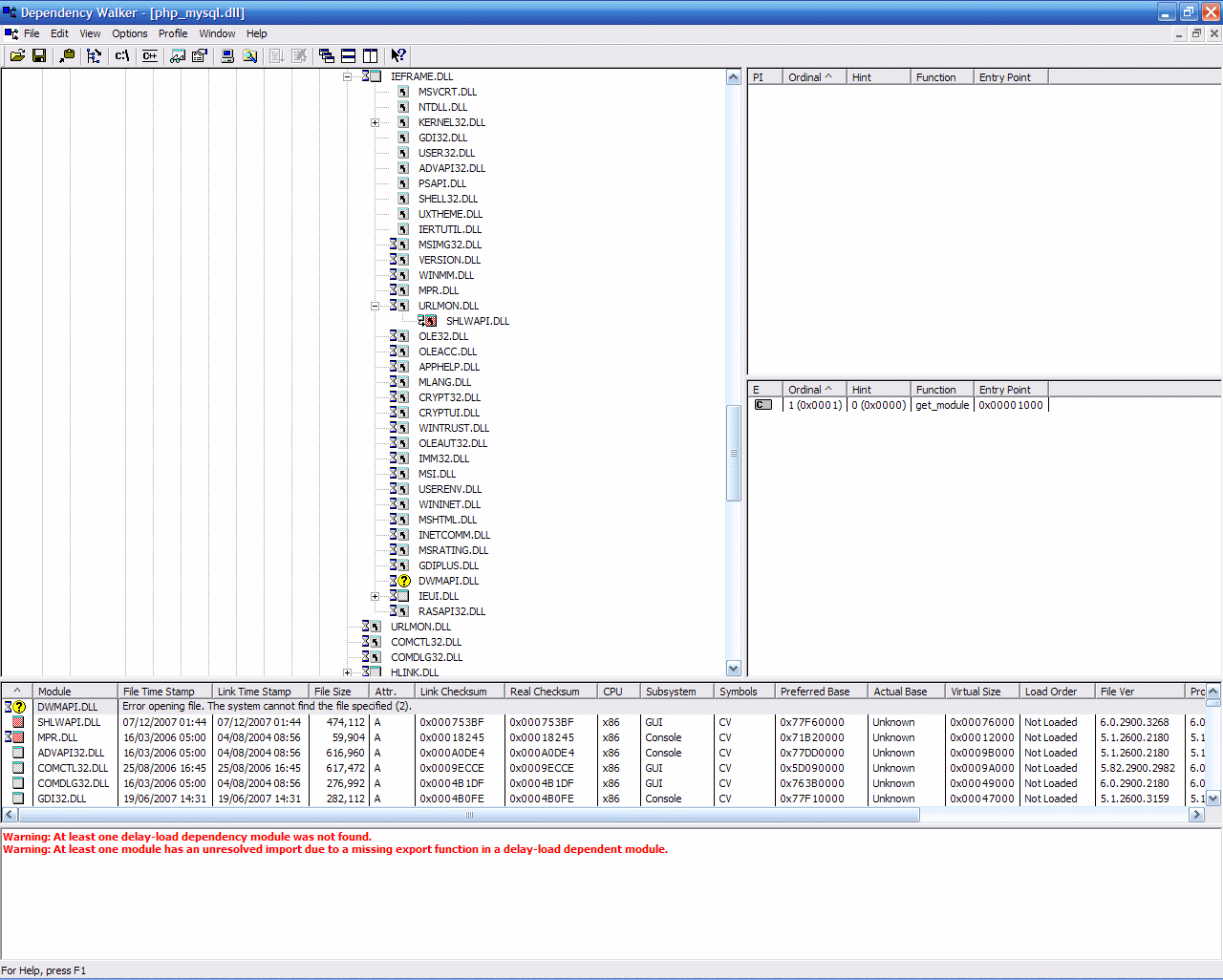
Task: Click the Stop Profiling toolbar icon
Action: point(298,55)
